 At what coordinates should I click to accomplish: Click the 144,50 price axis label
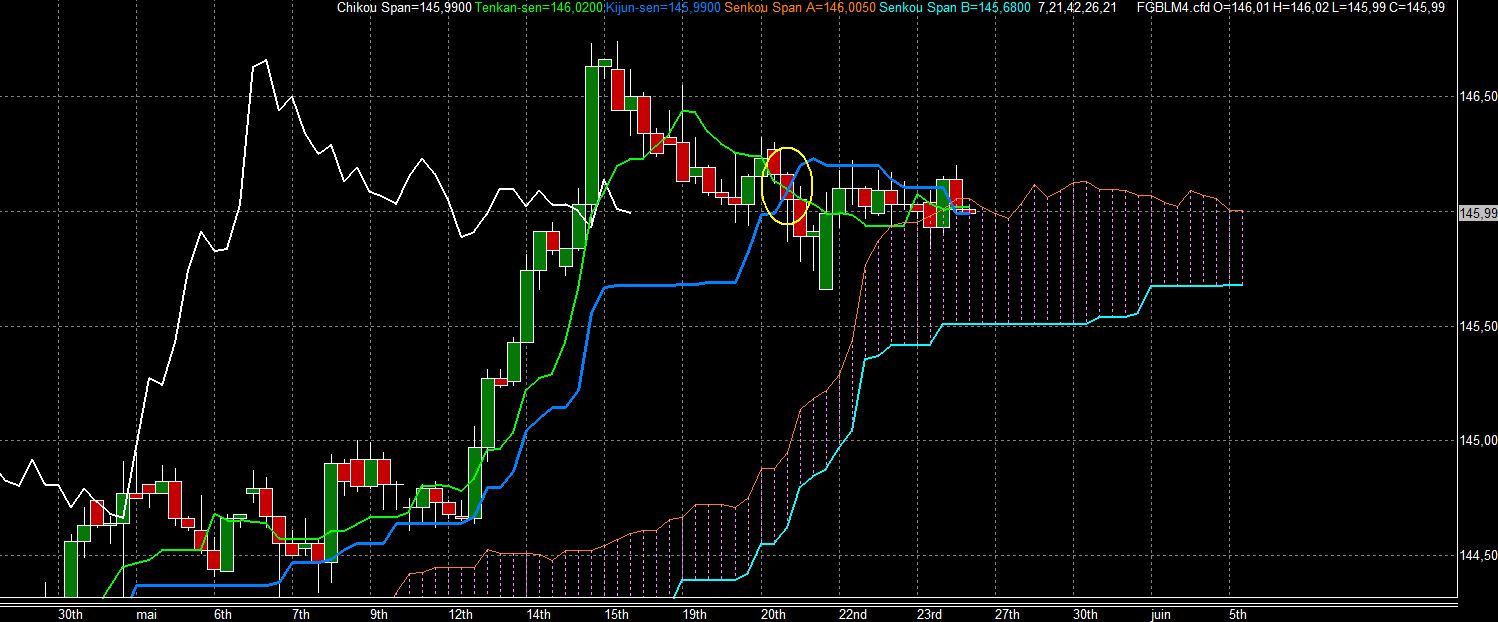(1478, 556)
